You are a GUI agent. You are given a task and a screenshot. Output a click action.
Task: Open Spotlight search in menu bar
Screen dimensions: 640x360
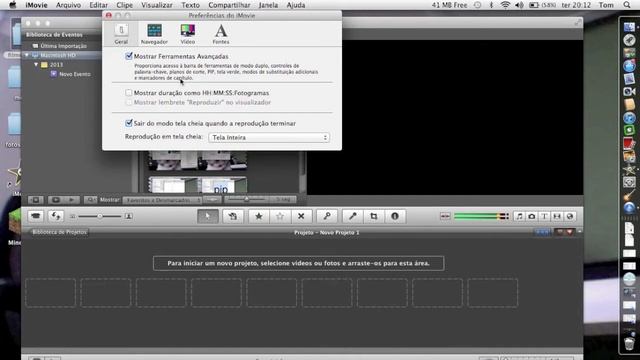coord(627,5)
